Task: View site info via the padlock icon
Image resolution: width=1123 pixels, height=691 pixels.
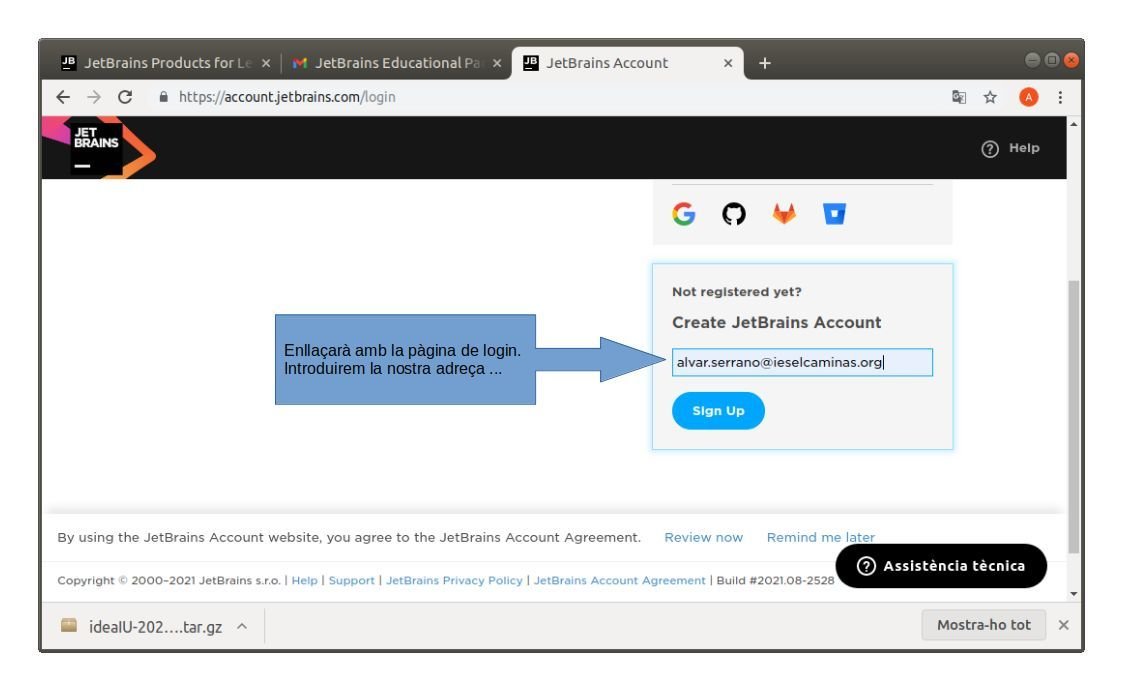Action: point(163,97)
